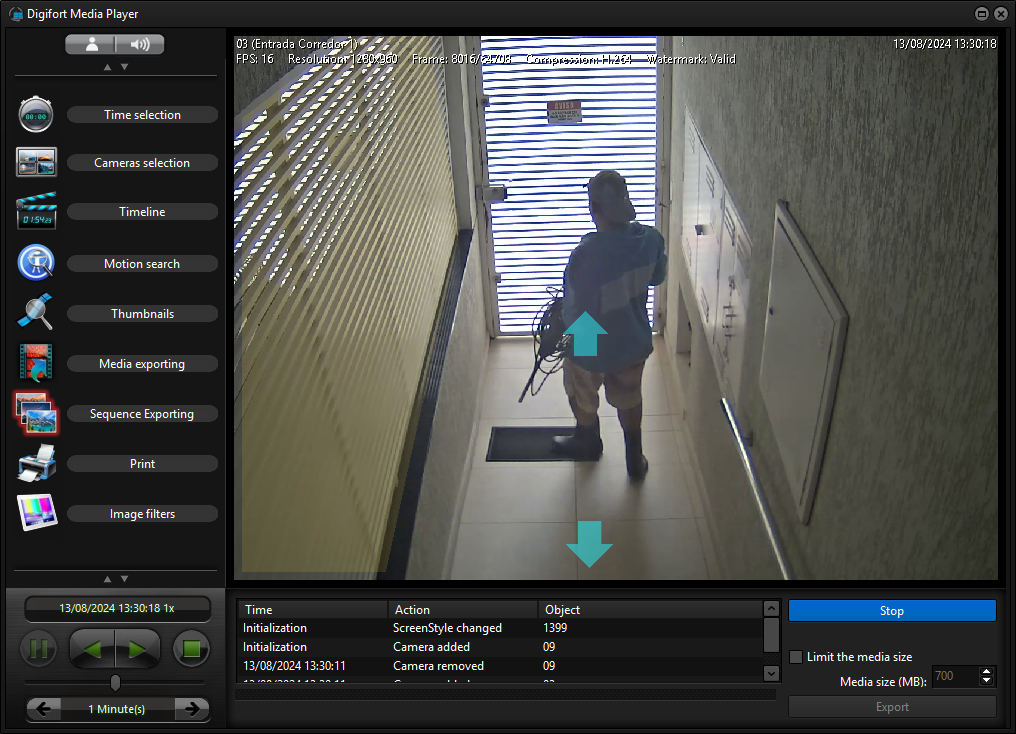The width and height of the screenshot is (1016, 734).
Task: Click the Media size (MB) input field
Action: pyautogui.click(x=955, y=676)
